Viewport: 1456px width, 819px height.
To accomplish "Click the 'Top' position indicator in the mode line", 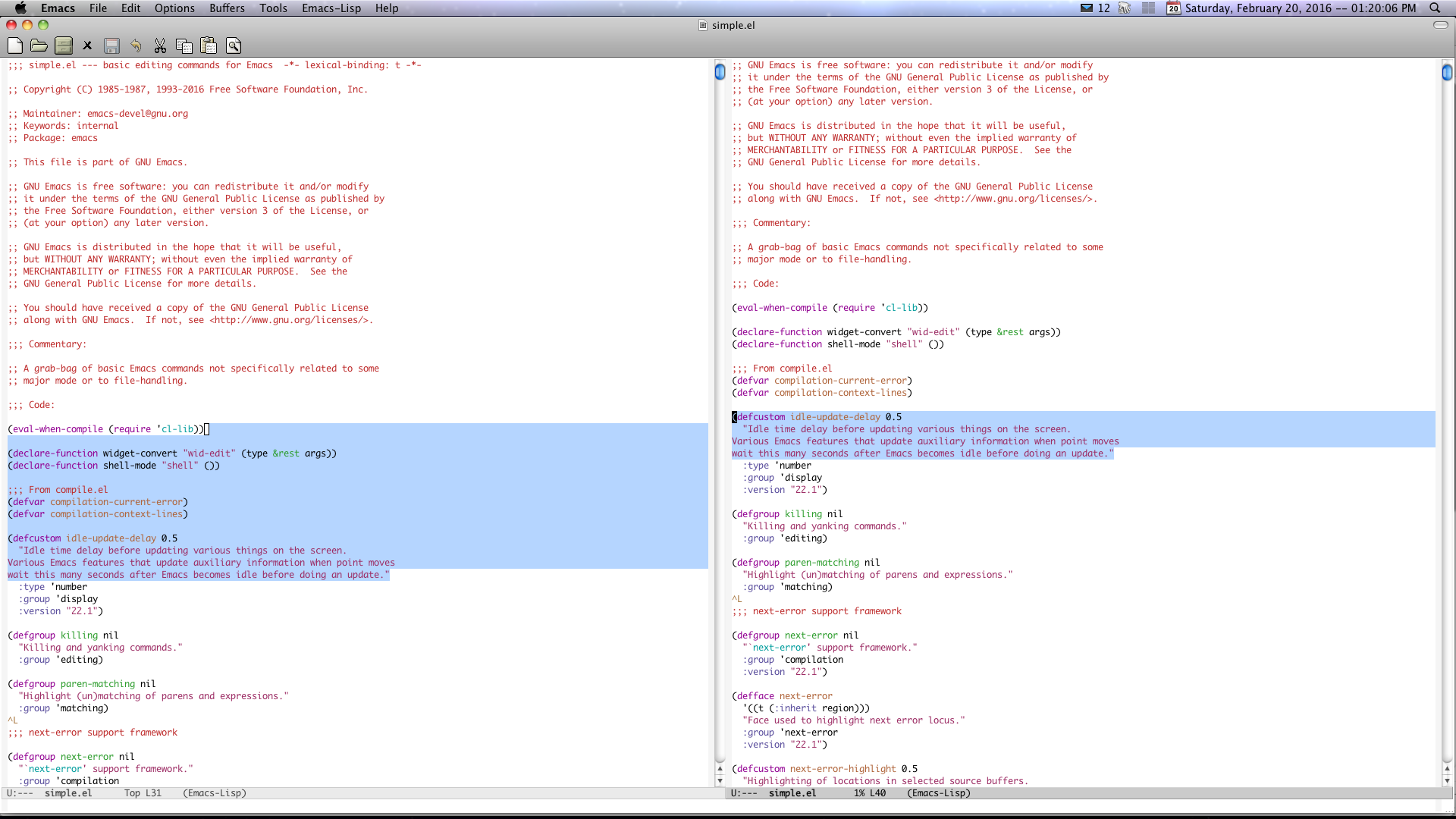I will pos(132,793).
